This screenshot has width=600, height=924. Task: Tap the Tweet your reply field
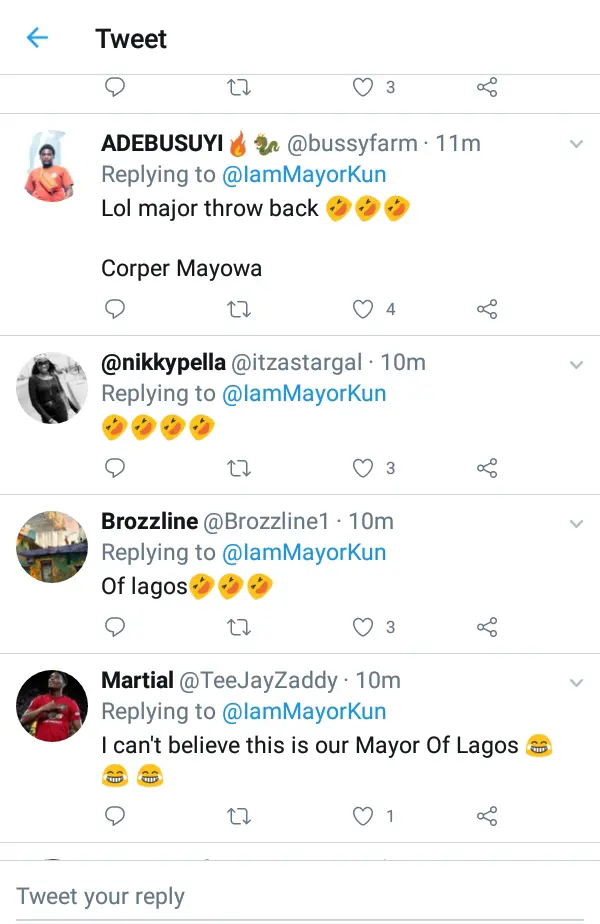pyautogui.click(x=300, y=895)
